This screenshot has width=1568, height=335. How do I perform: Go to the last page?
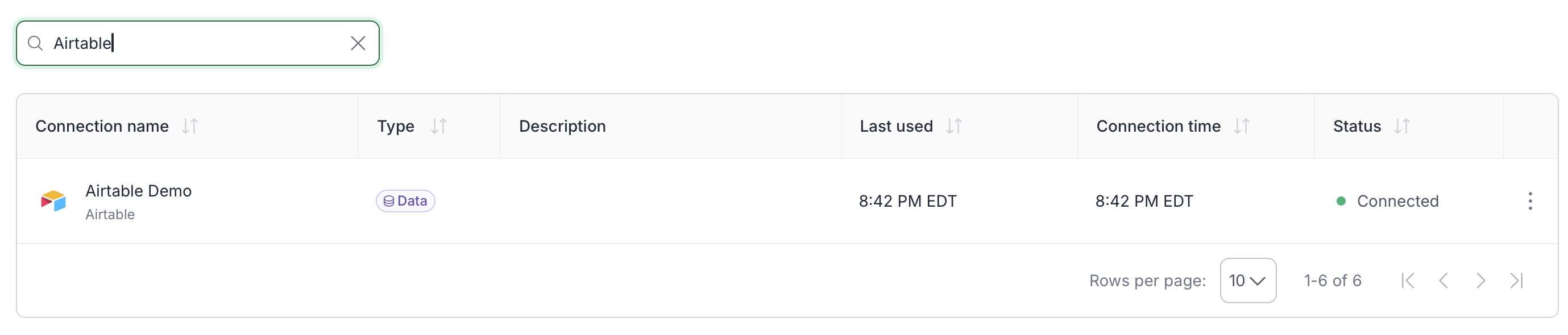pyautogui.click(x=1517, y=281)
